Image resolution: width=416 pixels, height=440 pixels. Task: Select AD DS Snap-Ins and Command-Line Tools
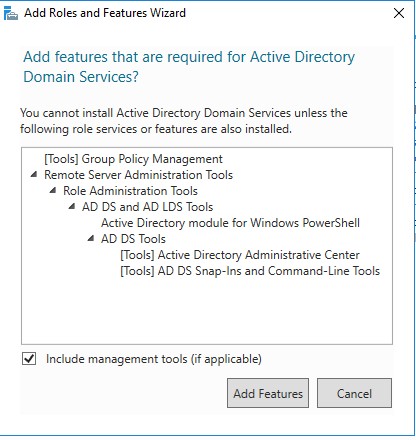[x=250, y=271]
